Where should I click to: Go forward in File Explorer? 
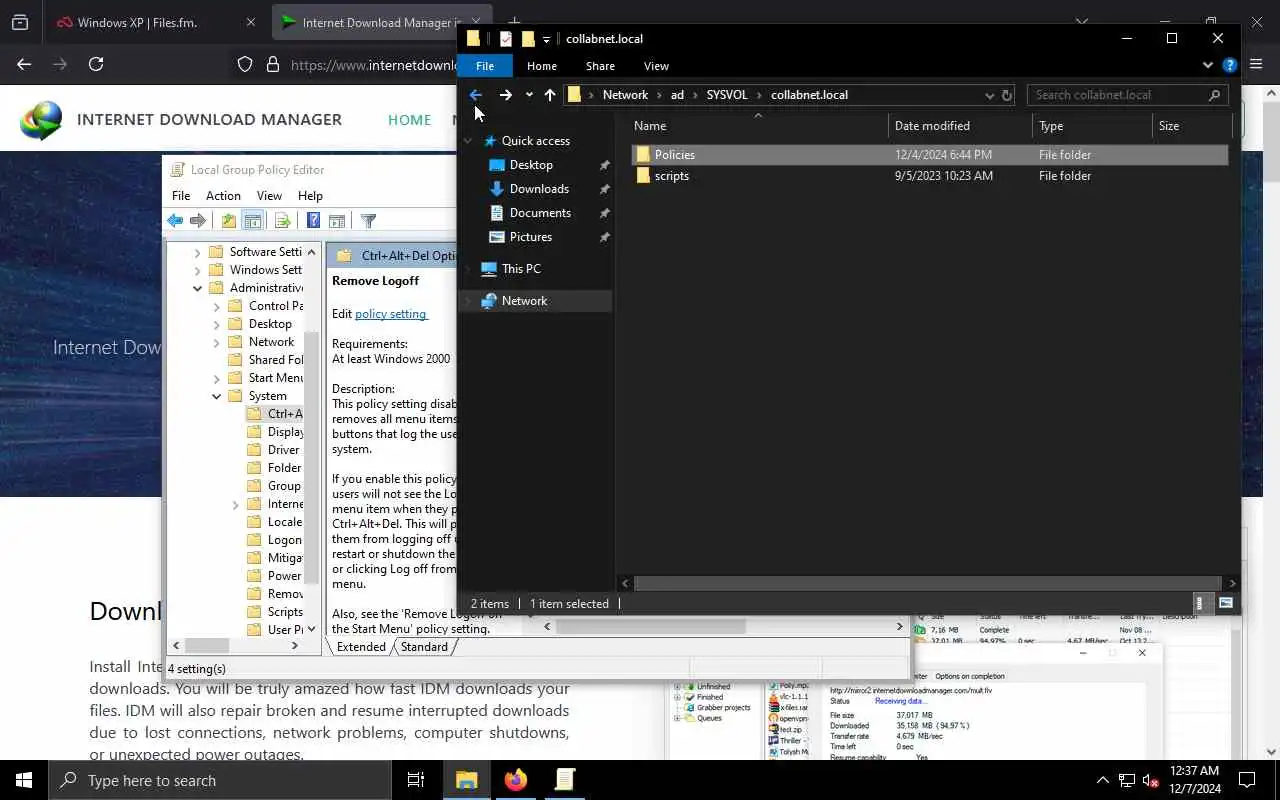505,95
